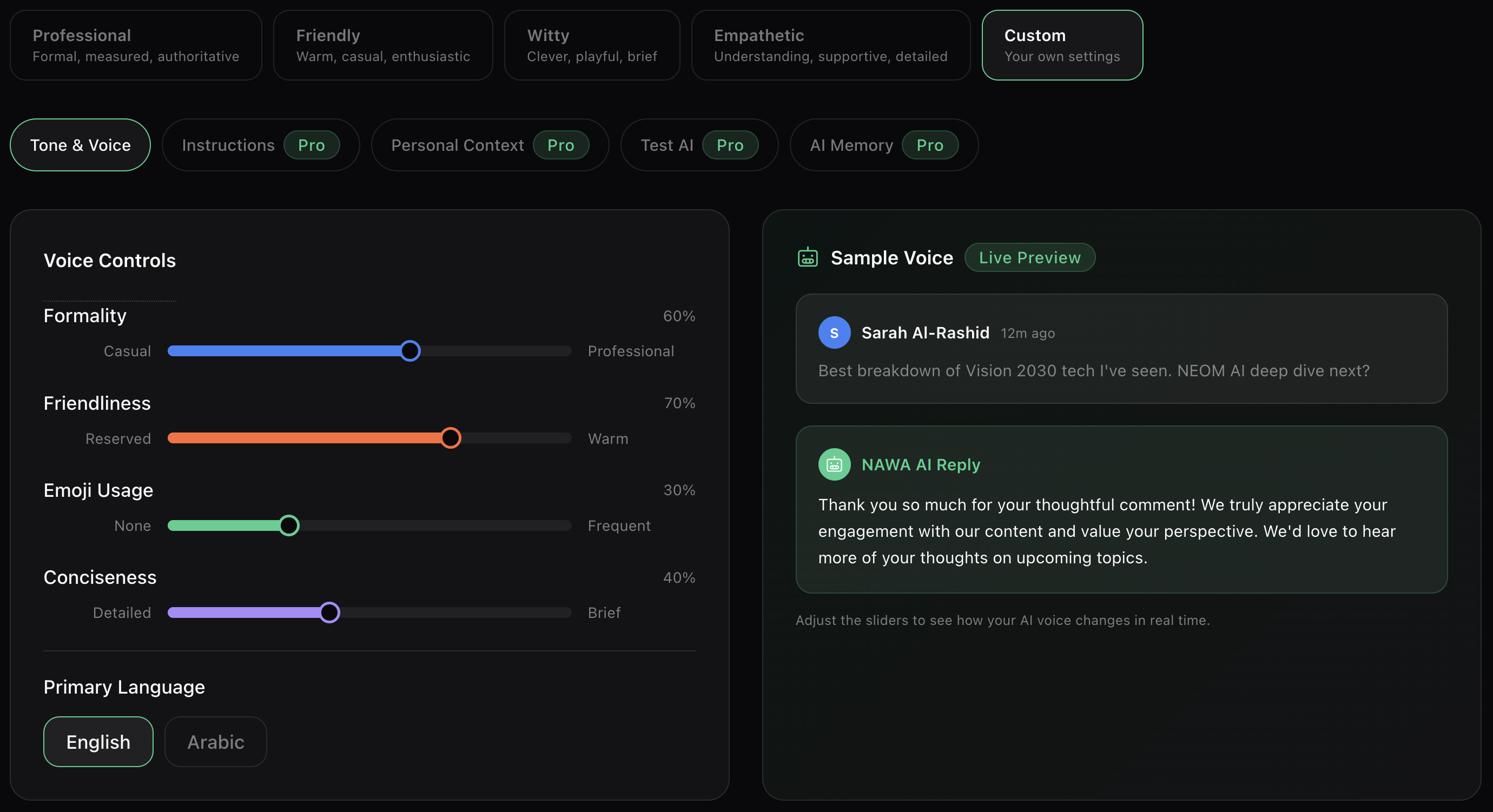Click the Detailed label
The height and width of the screenshot is (812, 1493).
(122, 613)
